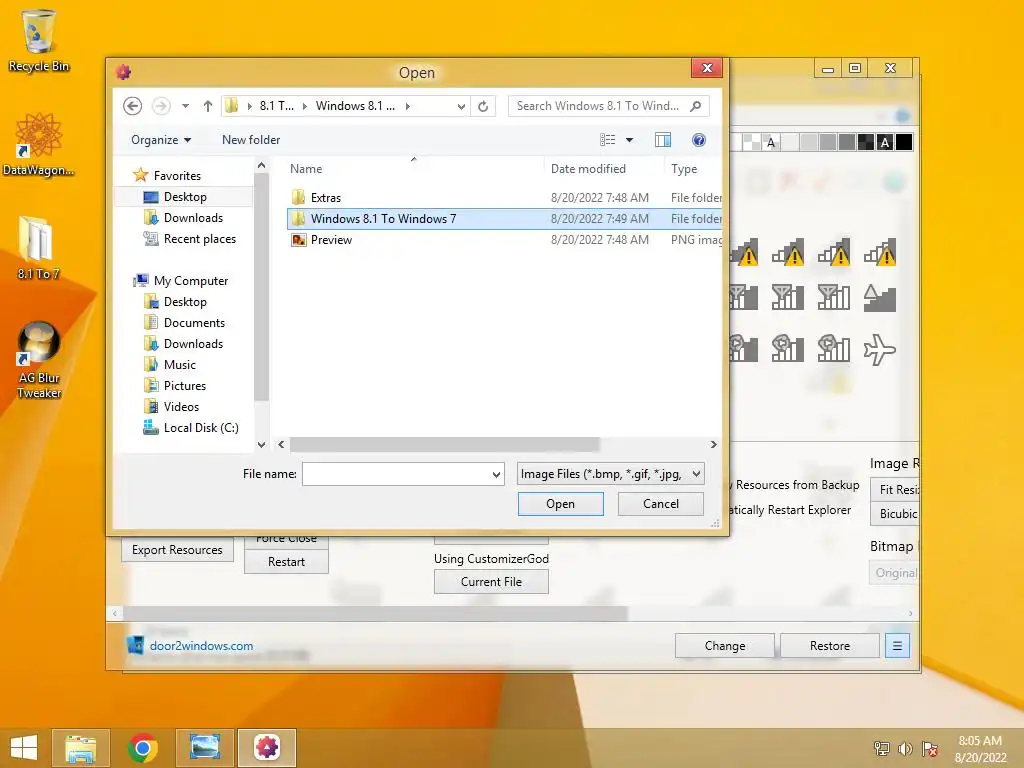Image resolution: width=1024 pixels, height=768 pixels.
Task: Click Export Resources in CustomizerGod
Action: tap(177, 550)
